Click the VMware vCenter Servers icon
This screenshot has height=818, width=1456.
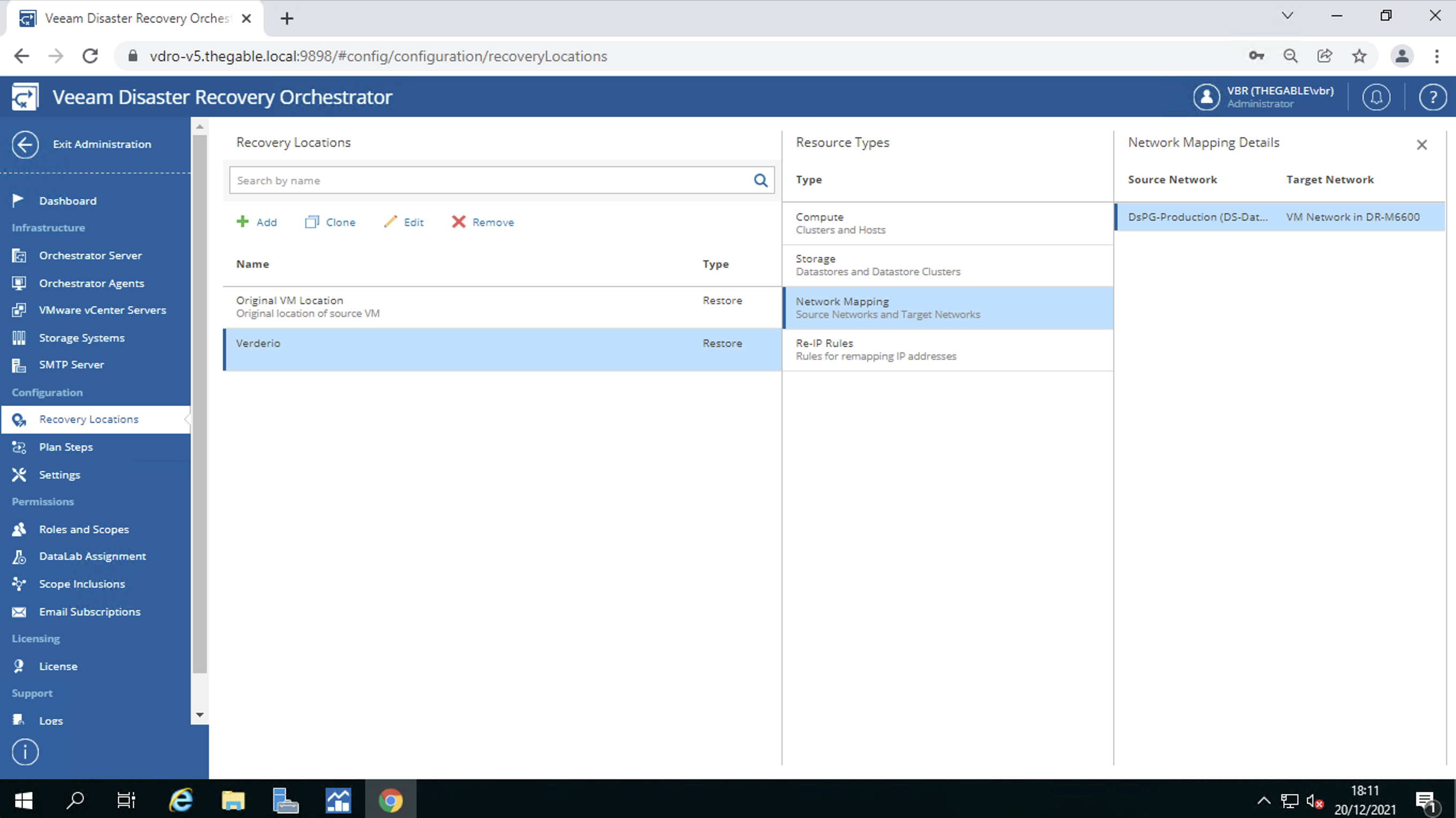click(x=19, y=310)
